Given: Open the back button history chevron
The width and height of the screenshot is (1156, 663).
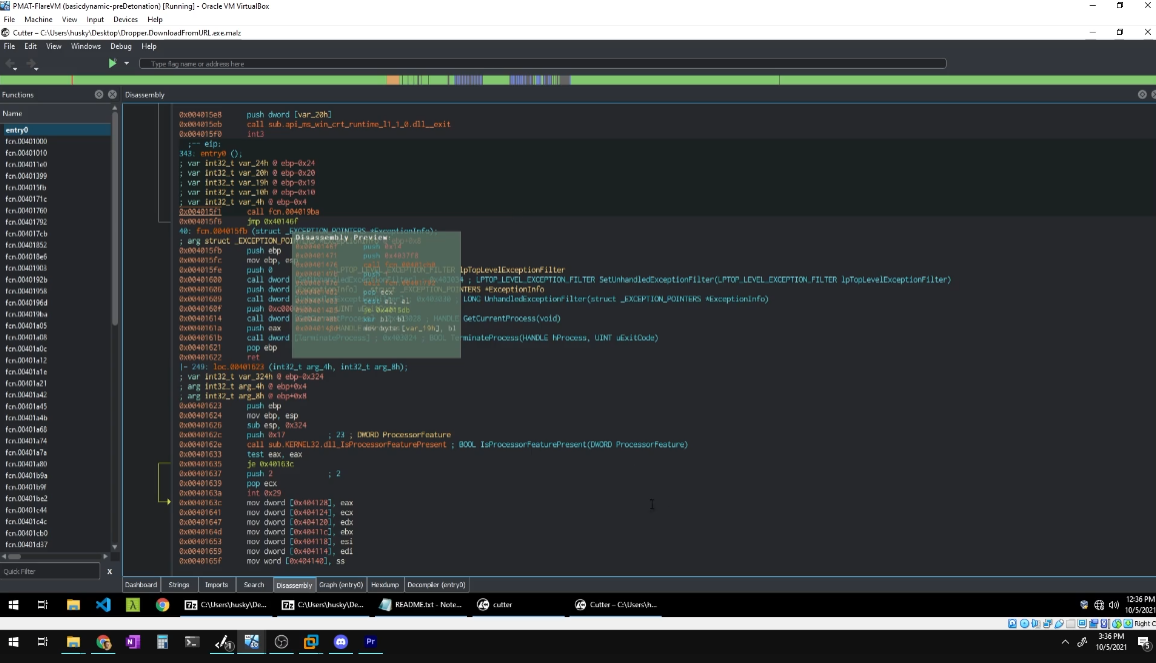Looking at the screenshot, I should tap(15, 69).
